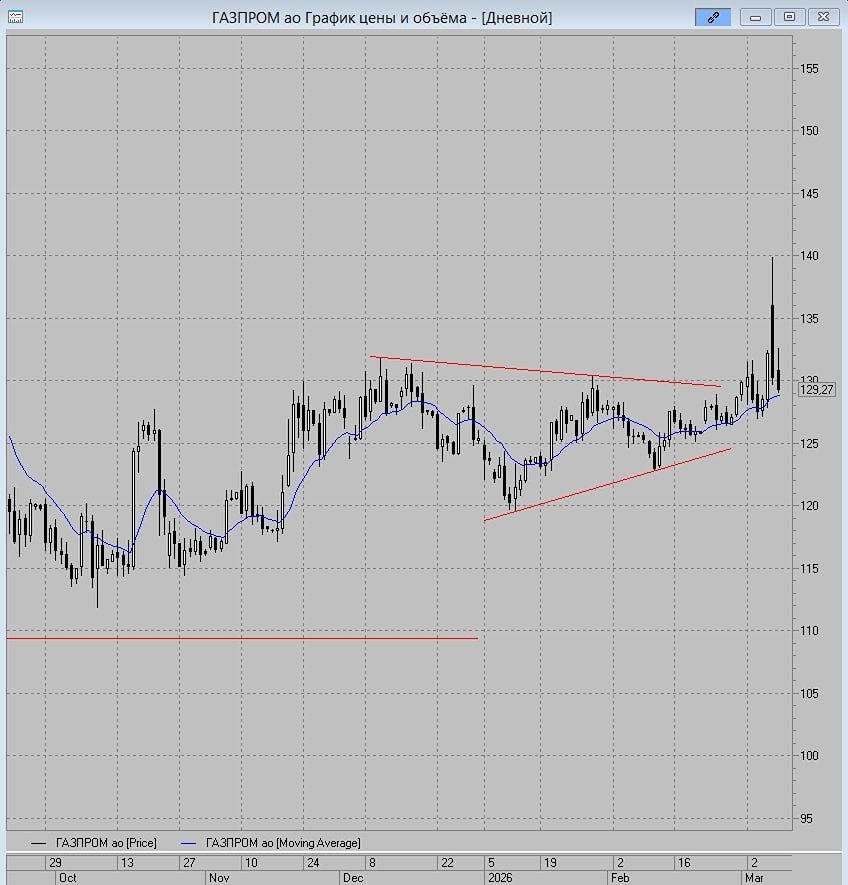
Task: Click the 150 price axis label
Action: [x=809, y=130]
